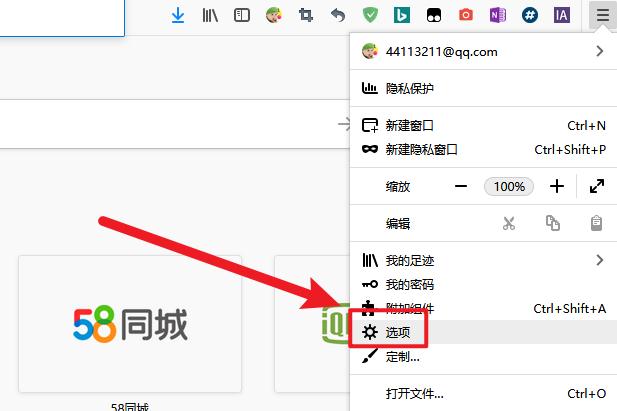Open 选项 options settings
The width and height of the screenshot is (617, 411).
click(x=483, y=332)
